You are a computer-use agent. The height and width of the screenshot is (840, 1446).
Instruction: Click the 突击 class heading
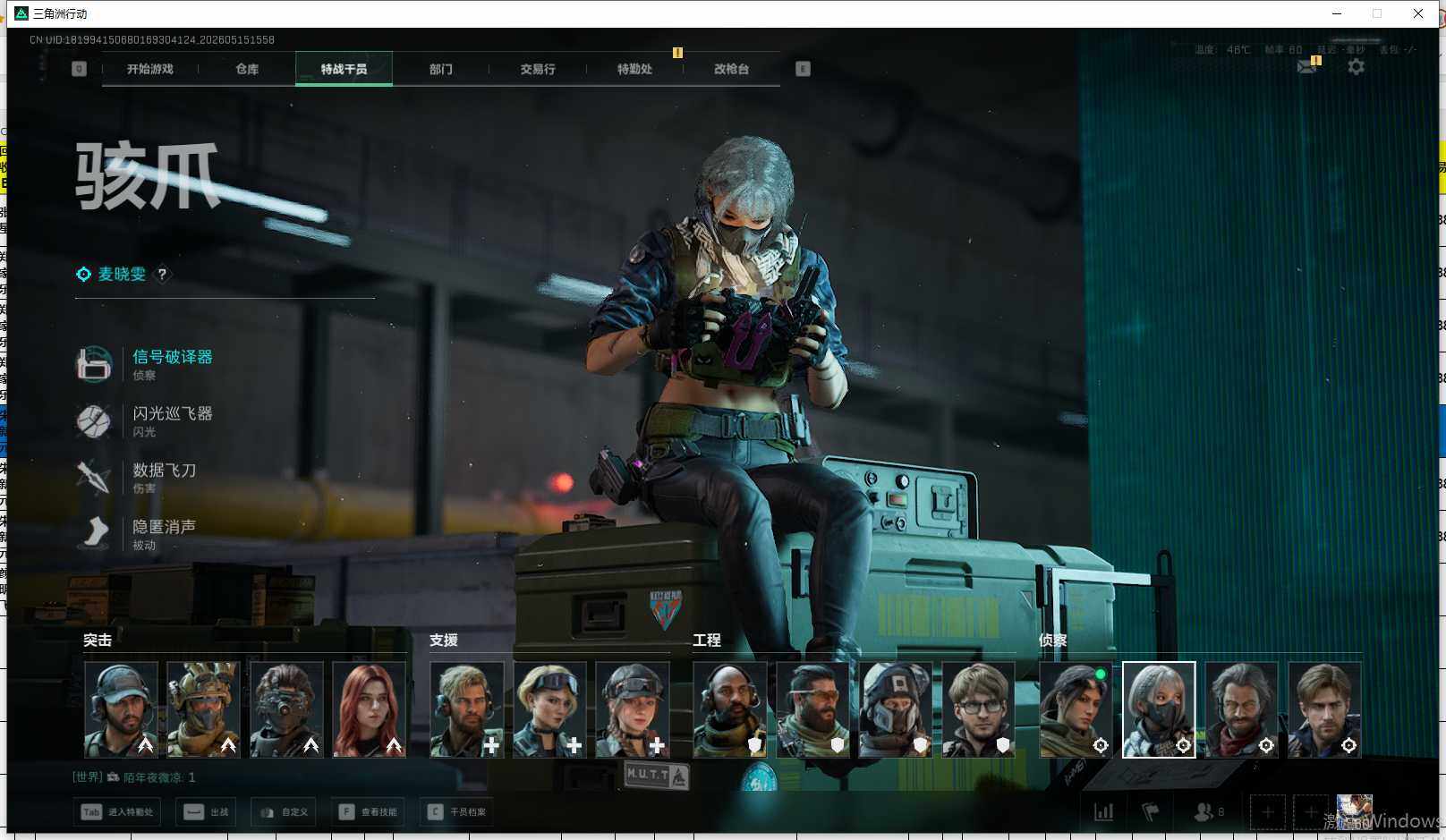click(98, 641)
